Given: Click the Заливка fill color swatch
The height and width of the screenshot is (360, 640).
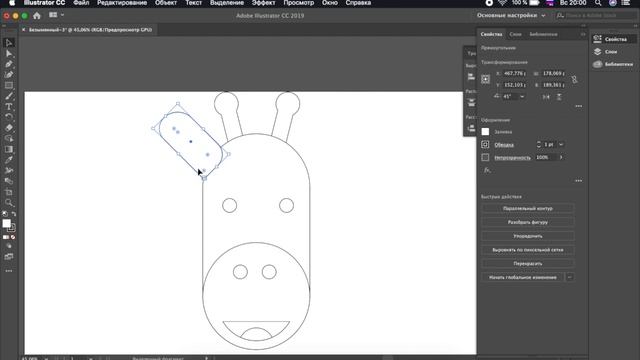Looking at the screenshot, I should point(485,132).
